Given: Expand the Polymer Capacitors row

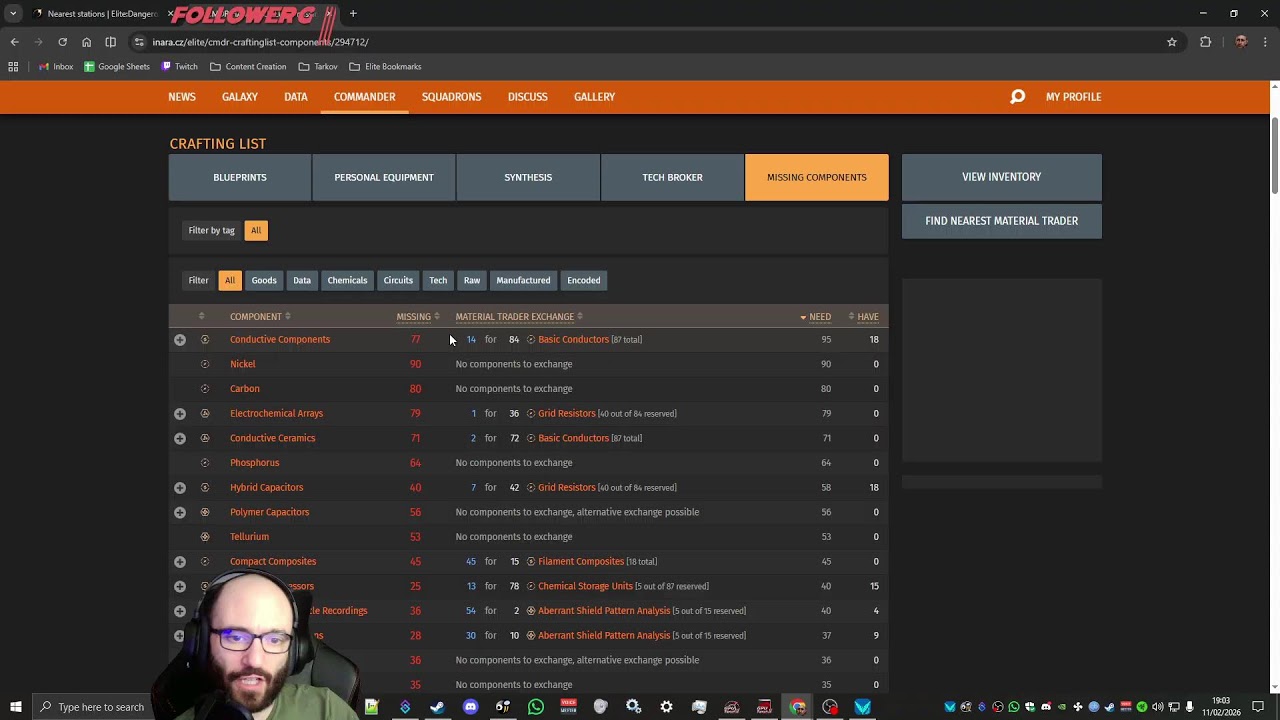Looking at the screenshot, I should (x=180, y=512).
